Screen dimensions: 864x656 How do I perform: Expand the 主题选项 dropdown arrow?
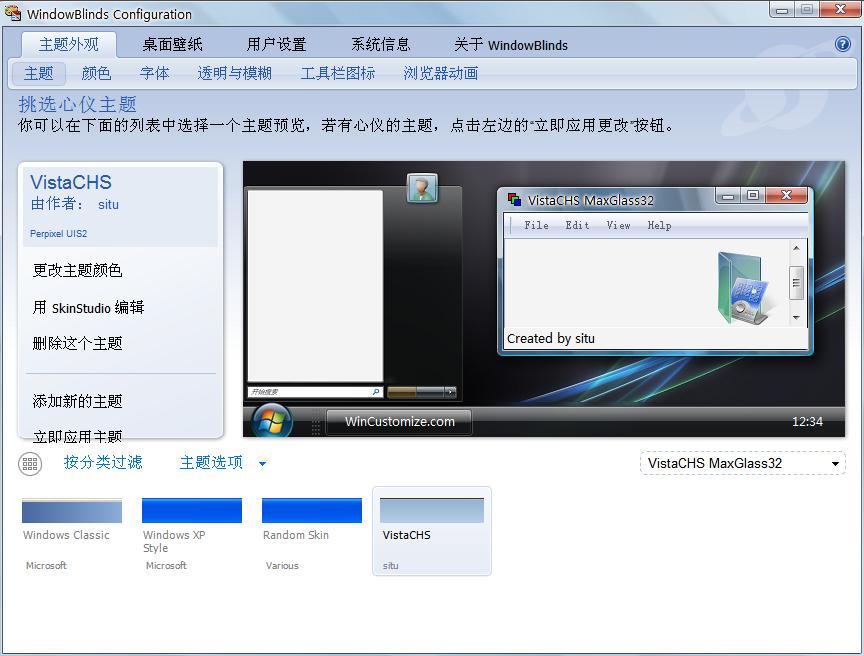(x=263, y=464)
